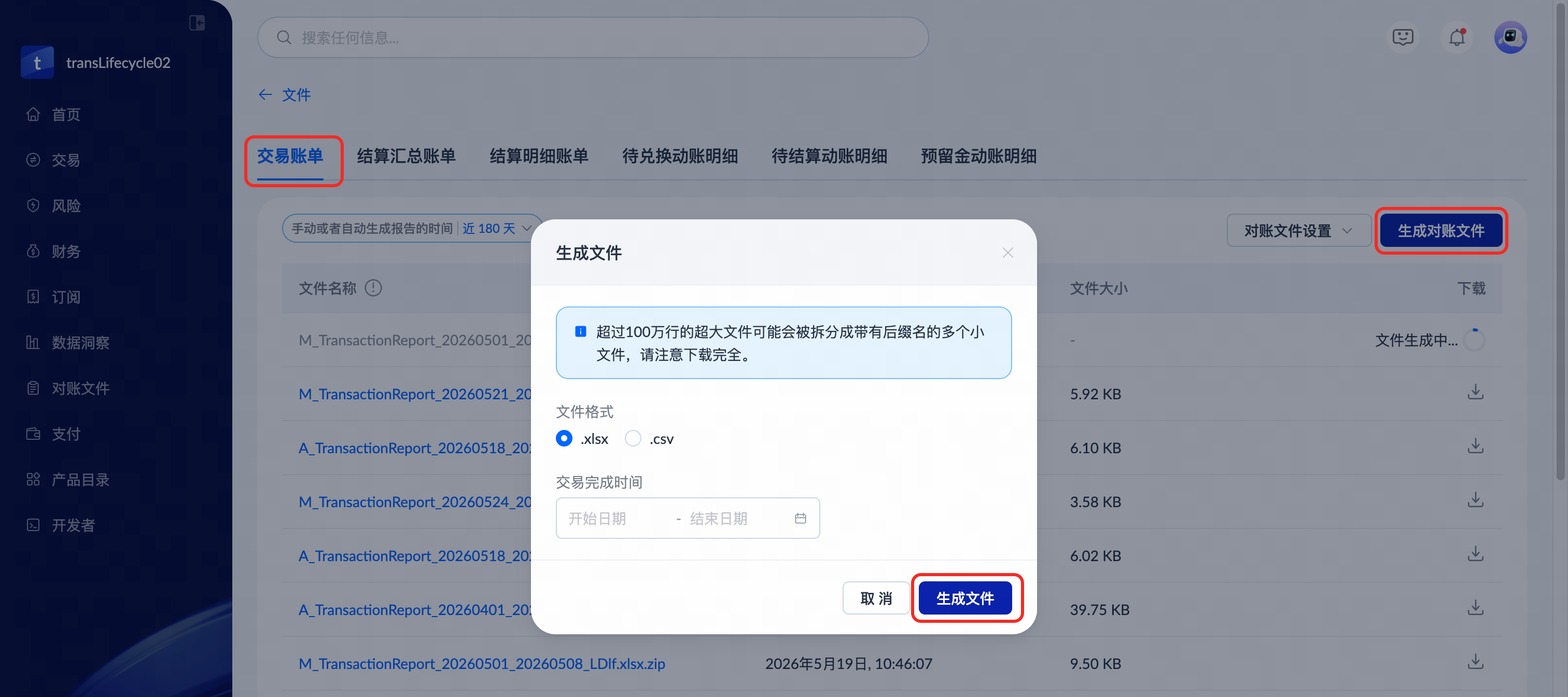The height and width of the screenshot is (697, 1568).
Task: Click the info icon beside 文件名称
Action: pos(373,288)
